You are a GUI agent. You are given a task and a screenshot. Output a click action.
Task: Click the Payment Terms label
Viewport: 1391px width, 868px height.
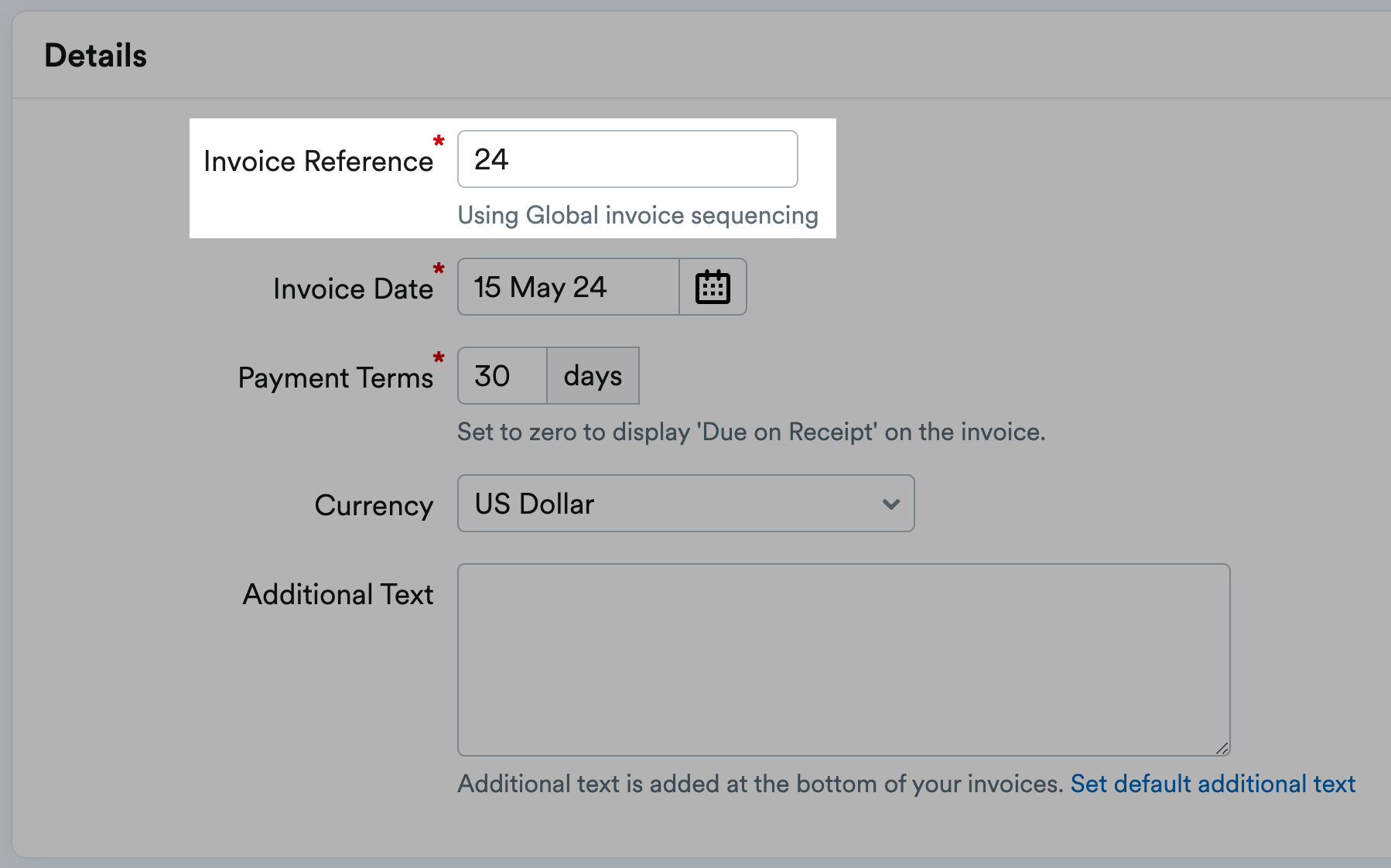tap(336, 377)
